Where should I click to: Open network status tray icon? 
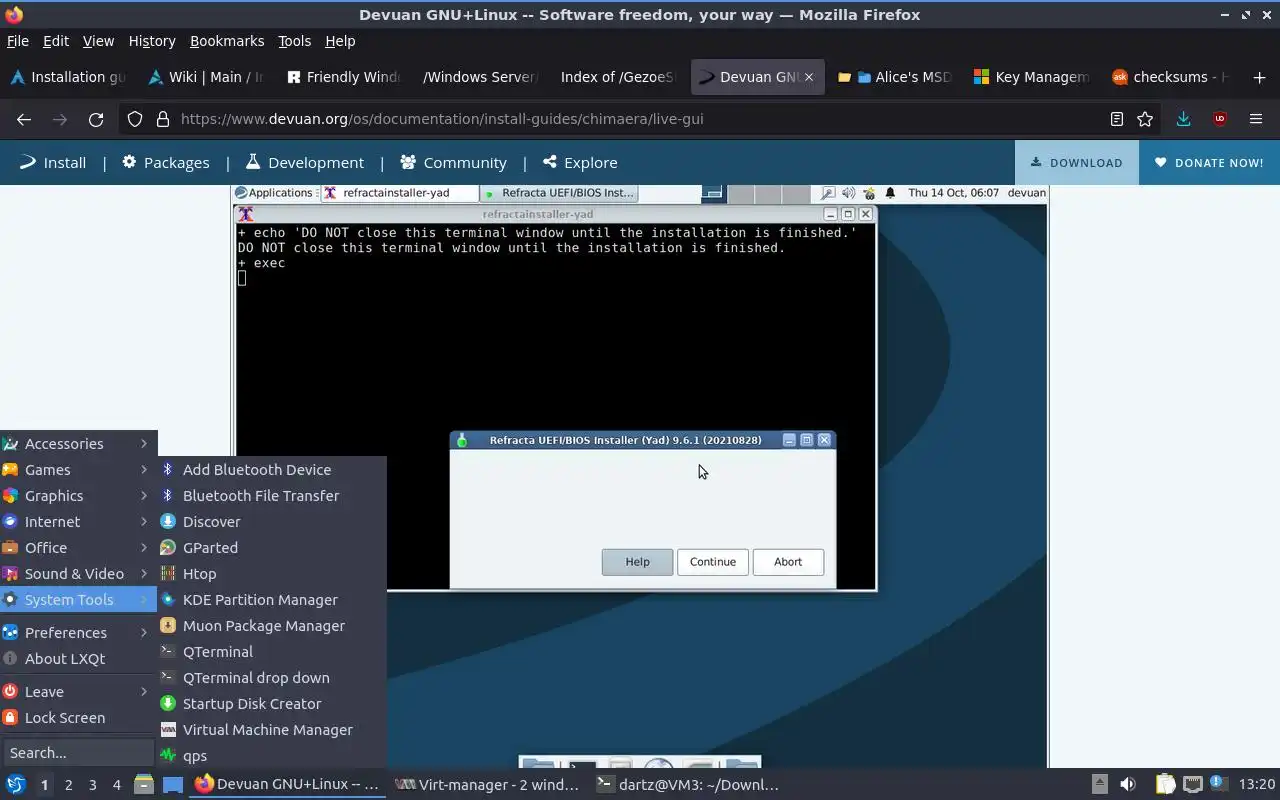point(1192,784)
